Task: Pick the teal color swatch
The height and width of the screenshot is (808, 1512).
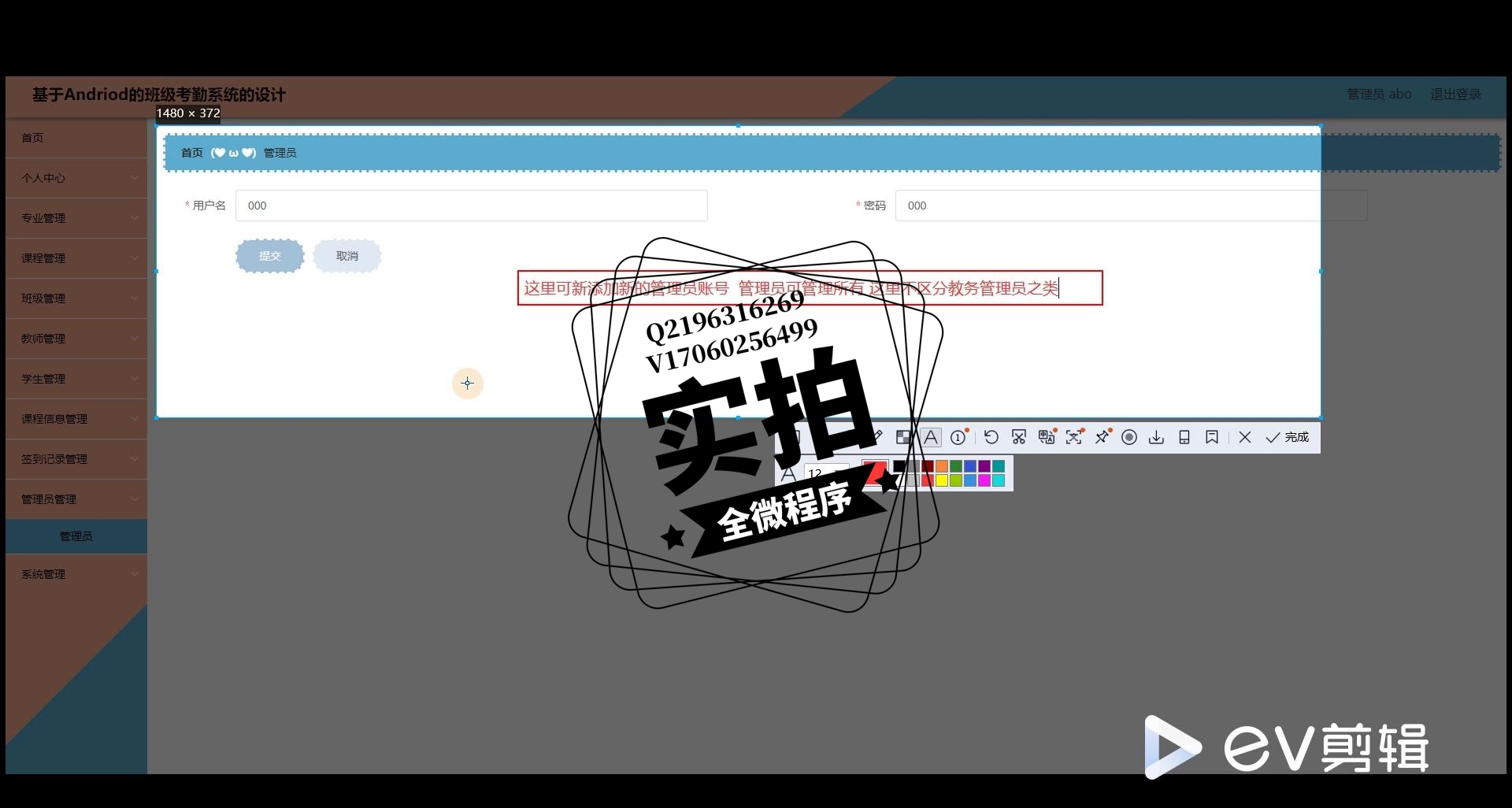Action: (x=999, y=466)
